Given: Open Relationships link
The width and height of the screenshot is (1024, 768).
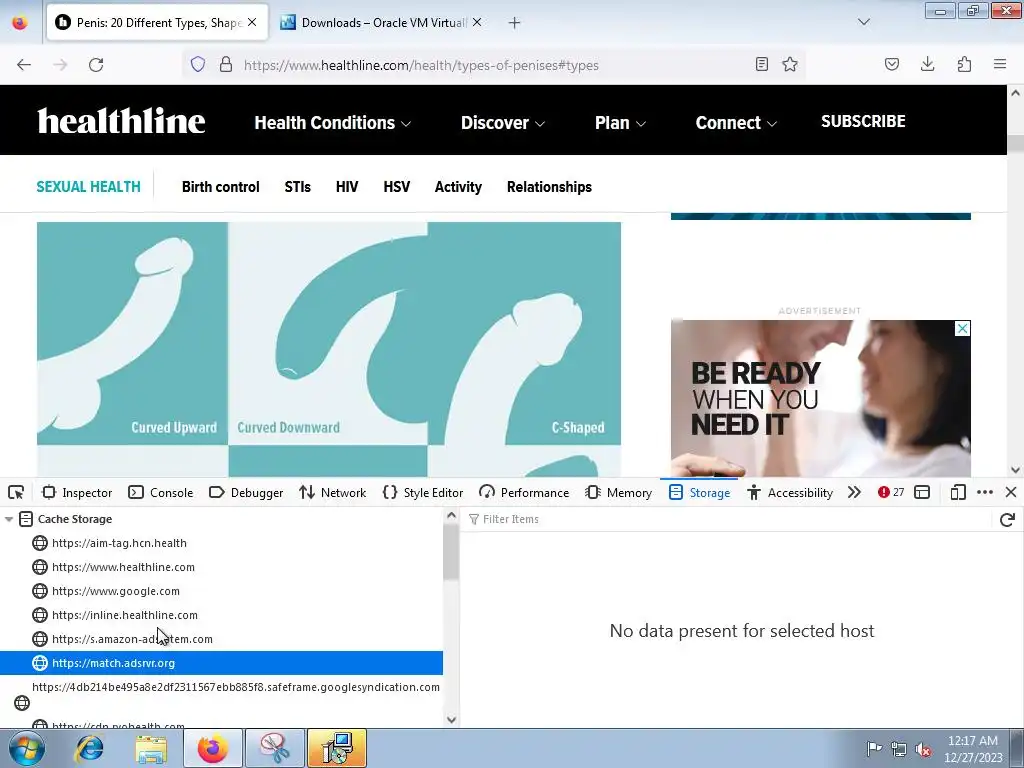Looking at the screenshot, I should (x=549, y=187).
